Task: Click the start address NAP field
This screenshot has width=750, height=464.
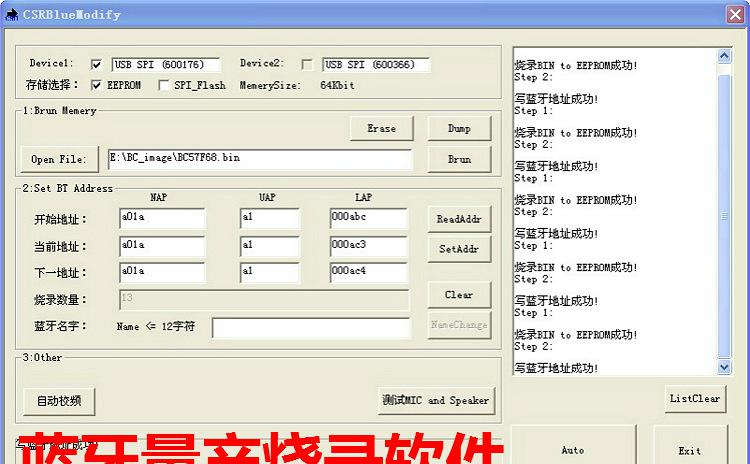Action: coord(162,218)
